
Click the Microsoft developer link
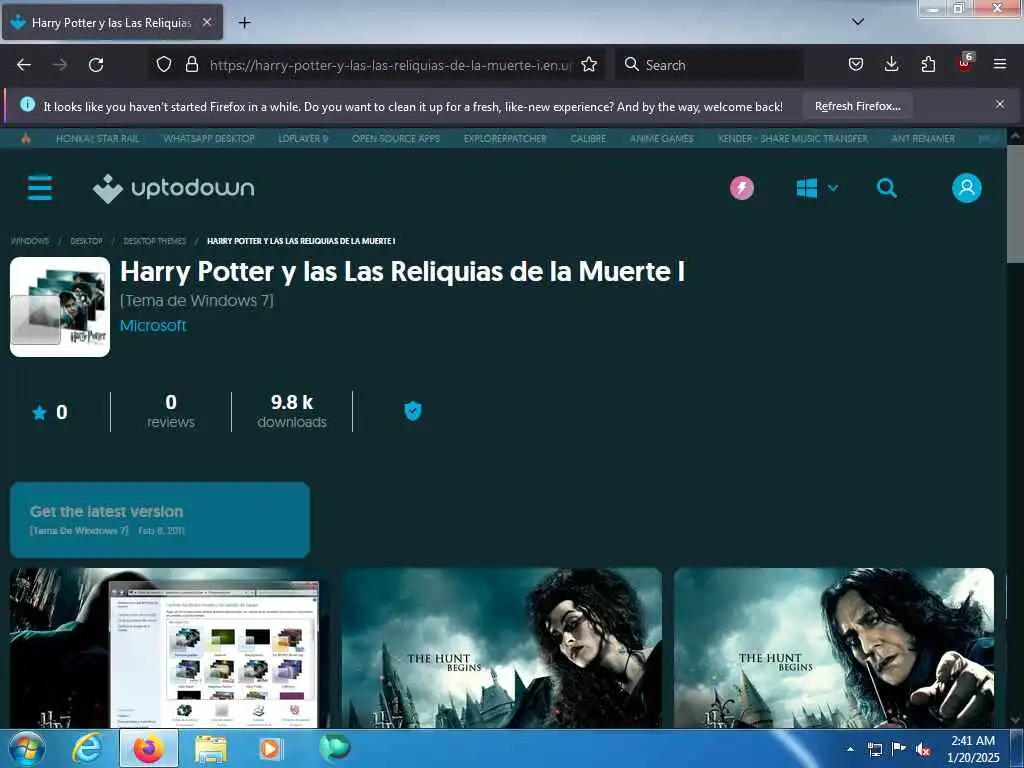click(153, 325)
